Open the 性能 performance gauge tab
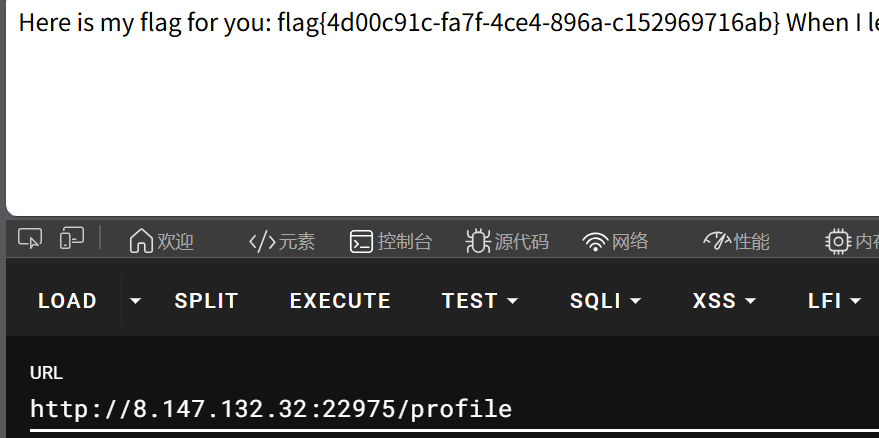 736,241
